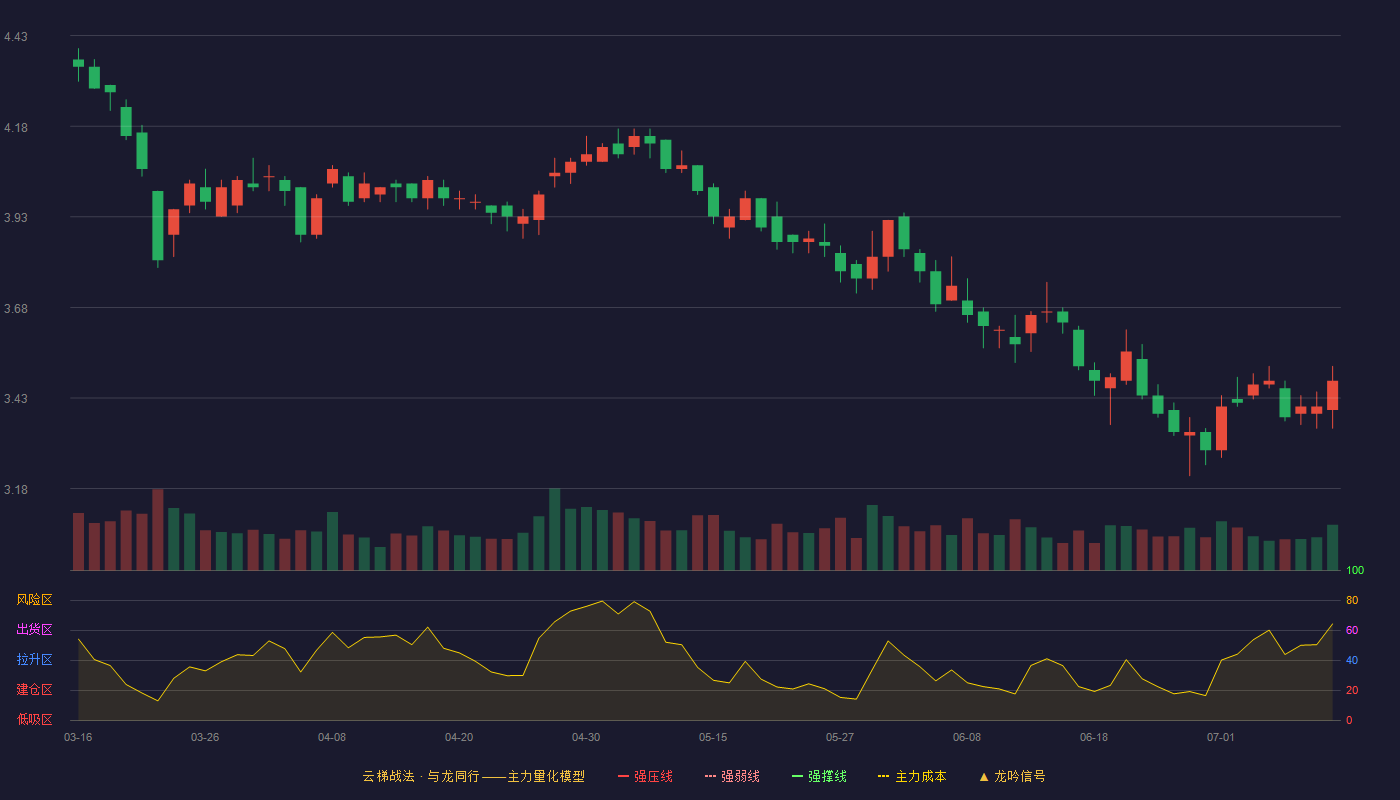This screenshot has height=800, width=1400.
Task: Click the 4.43 price axis label
Action: [x=16, y=37]
